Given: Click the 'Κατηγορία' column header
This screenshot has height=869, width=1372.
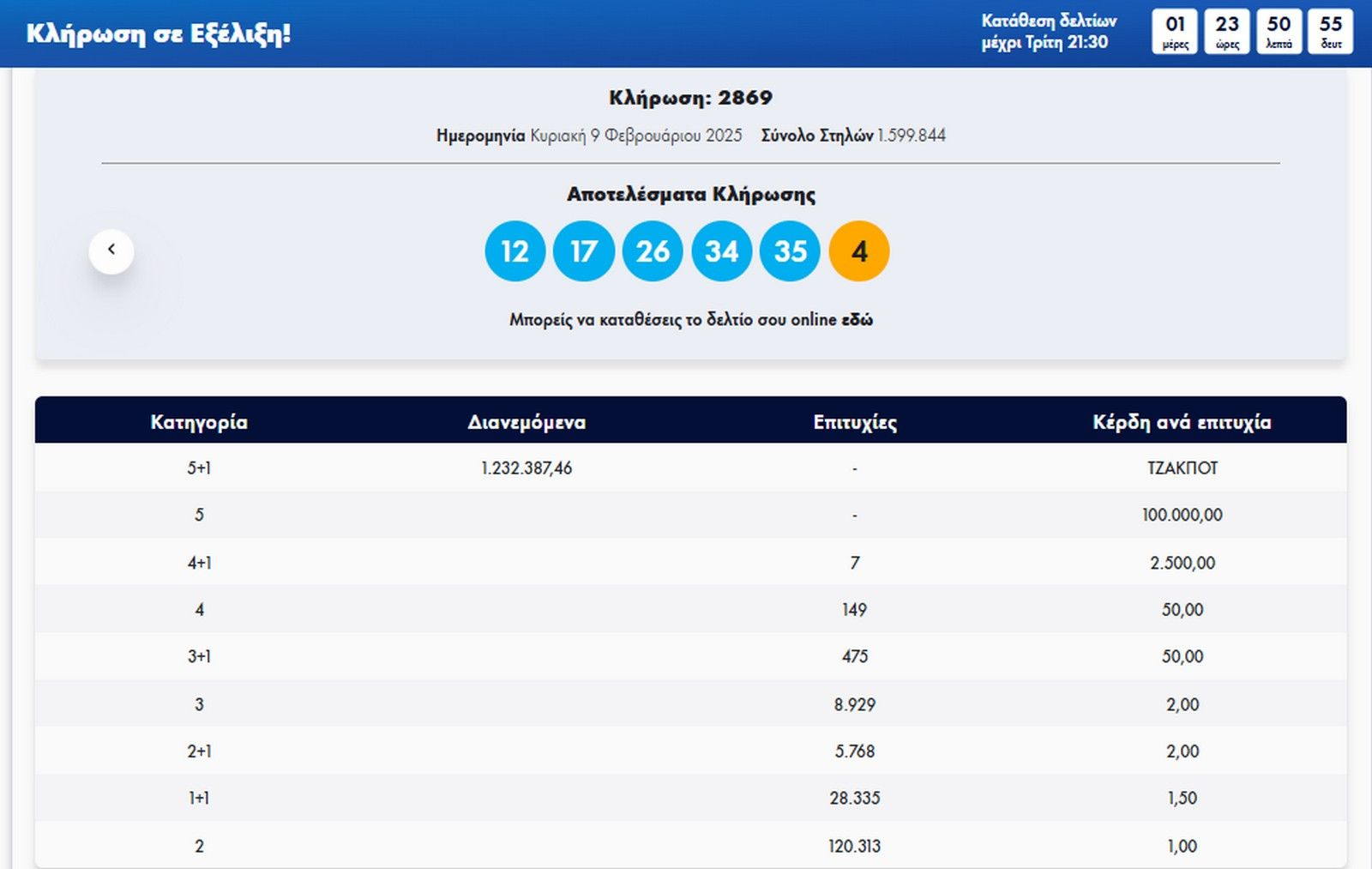Looking at the screenshot, I should [x=199, y=422].
